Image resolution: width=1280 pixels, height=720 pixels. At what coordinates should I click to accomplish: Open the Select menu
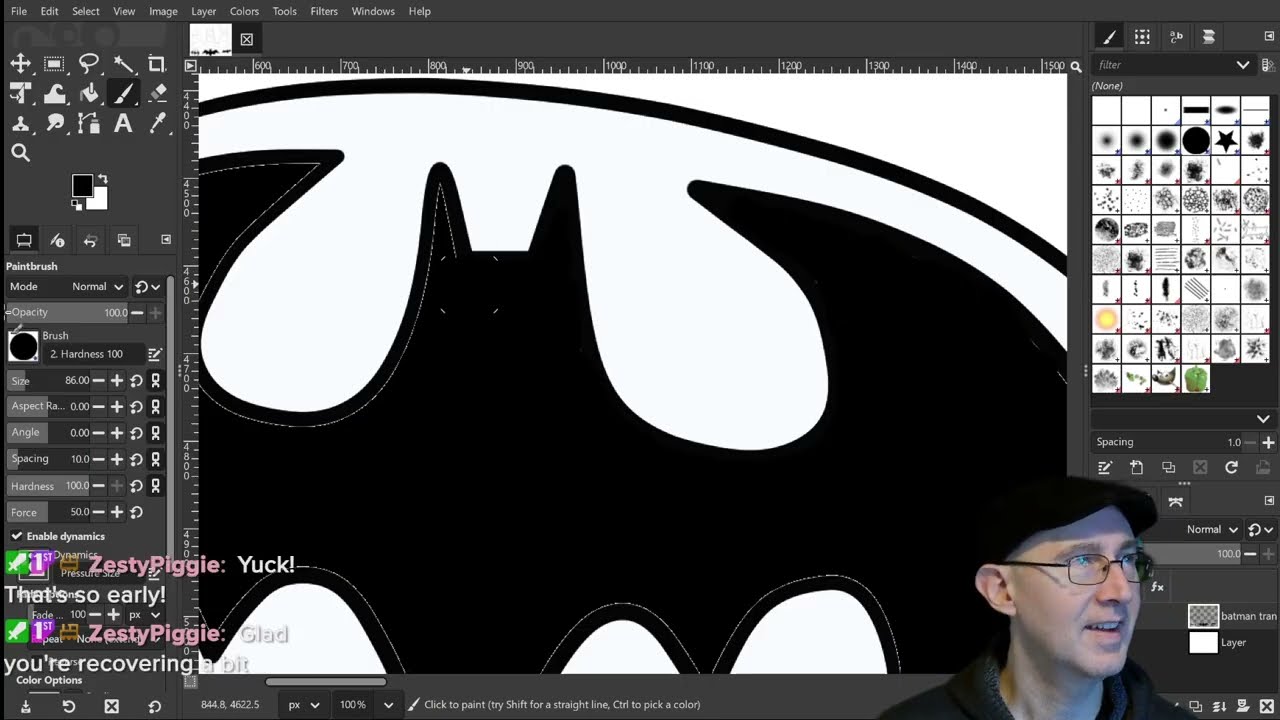(x=85, y=11)
